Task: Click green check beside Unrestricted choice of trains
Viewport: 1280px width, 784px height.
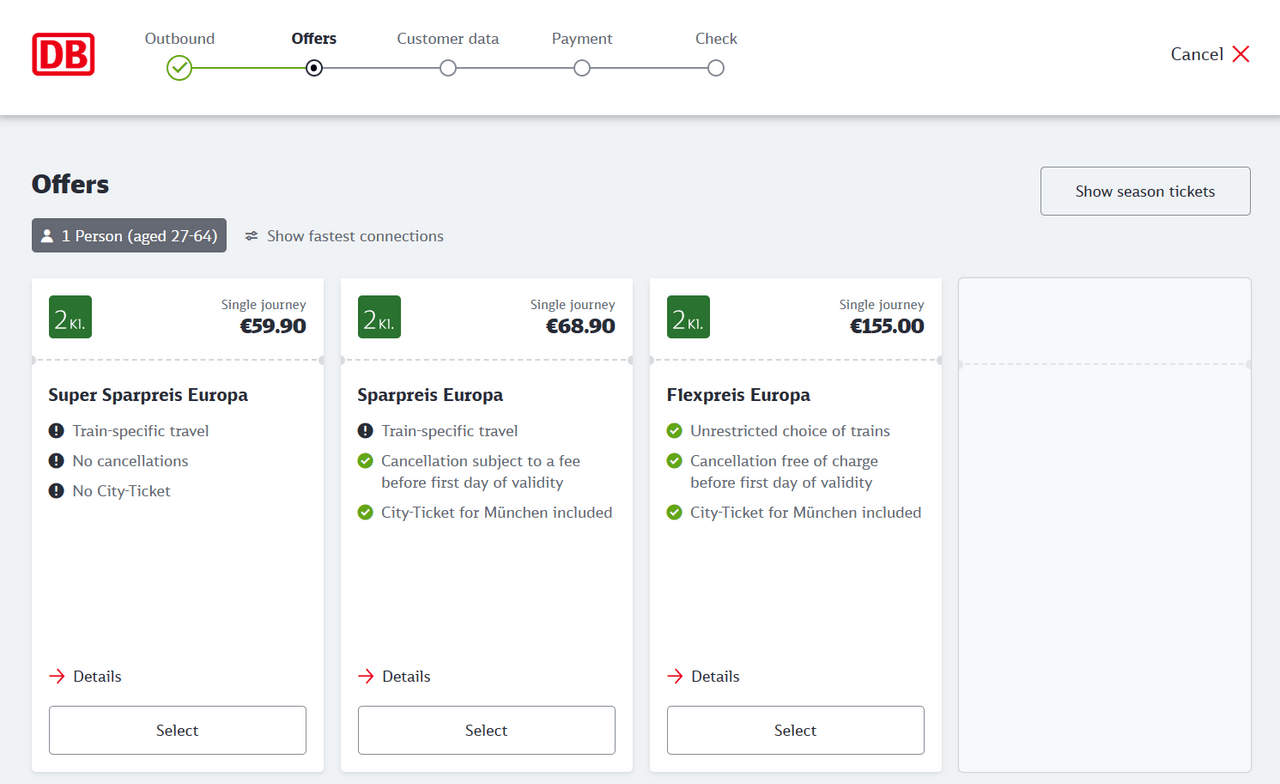Action: click(674, 431)
